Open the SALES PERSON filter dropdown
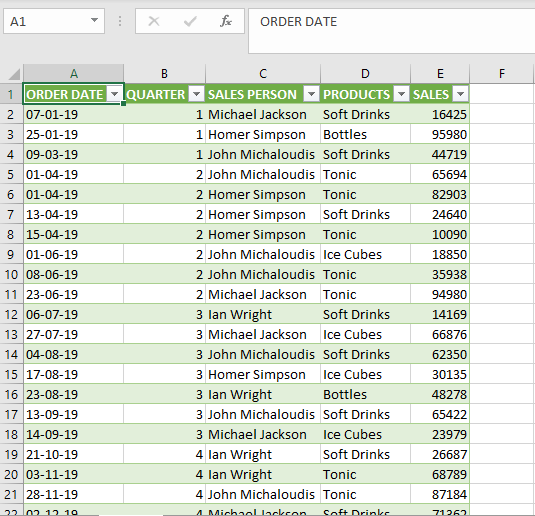The width and height of the screenshot is (535, 516). [311, 94]
